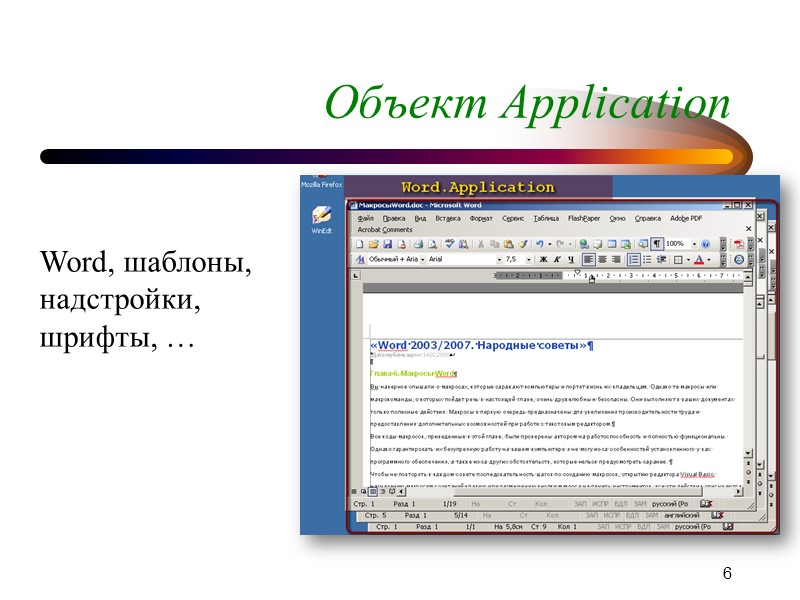The width and height of the screenshot is (800, 600).
Task: Open the Вставка menu
Action: tap(448, 218)
